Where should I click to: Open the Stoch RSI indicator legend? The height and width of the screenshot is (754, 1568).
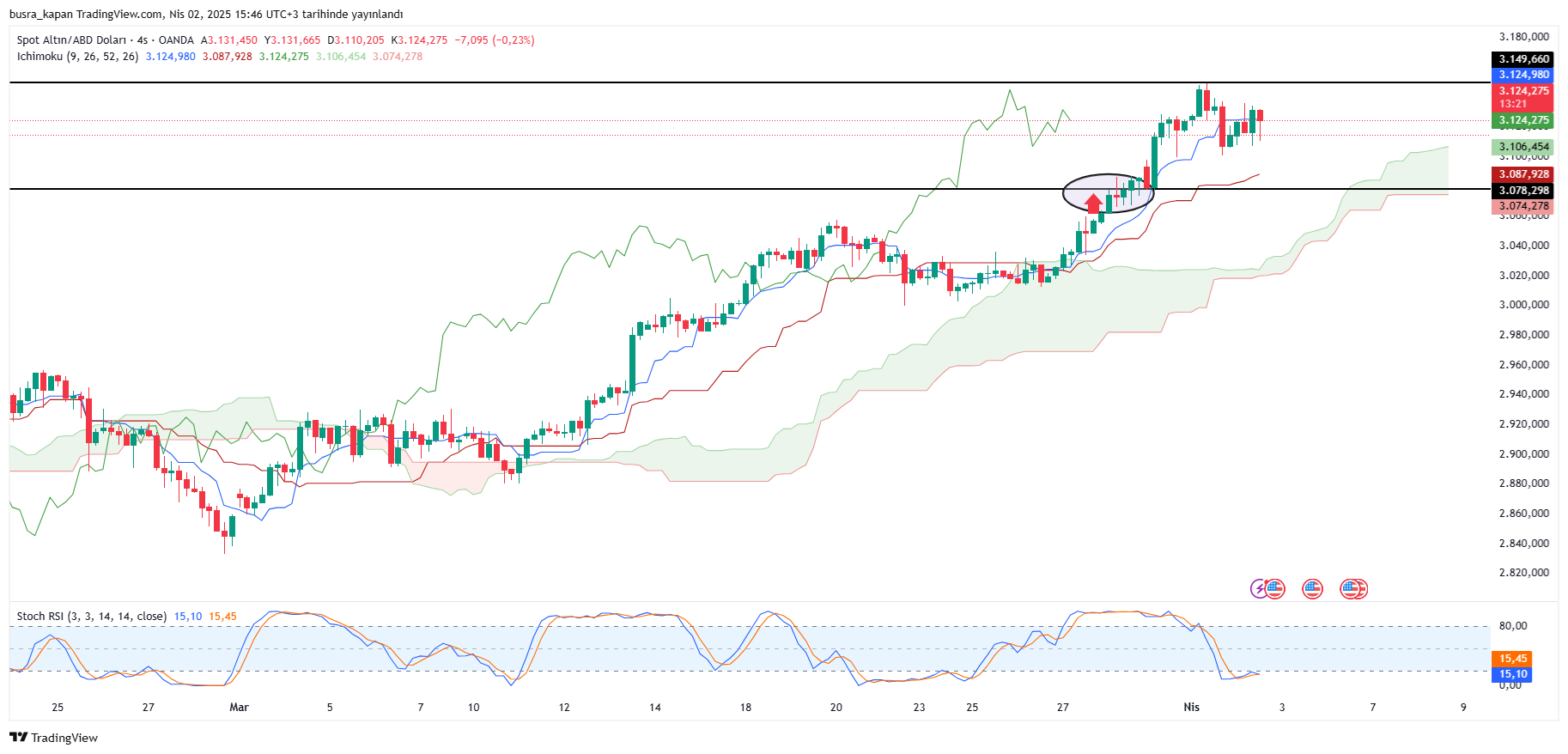point(91,617)
